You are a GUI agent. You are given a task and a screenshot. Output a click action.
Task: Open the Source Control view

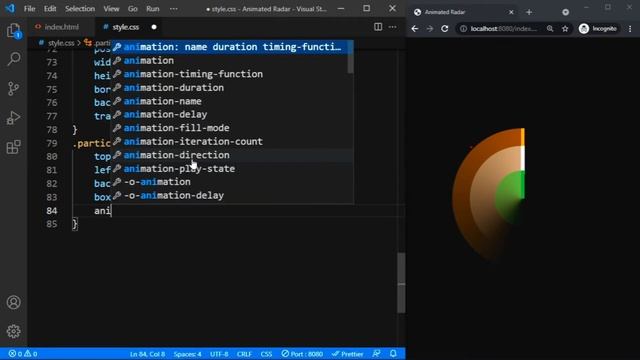tap(13, 89)
